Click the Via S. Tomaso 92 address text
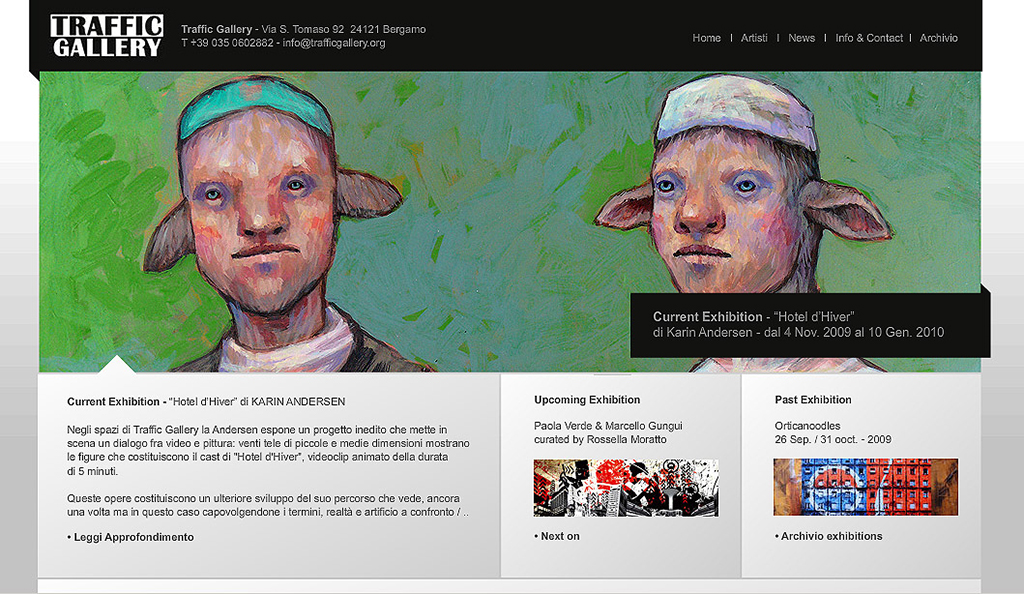Screen dimensions: 1024x594 pyautogui.click(x=344, y=29)
